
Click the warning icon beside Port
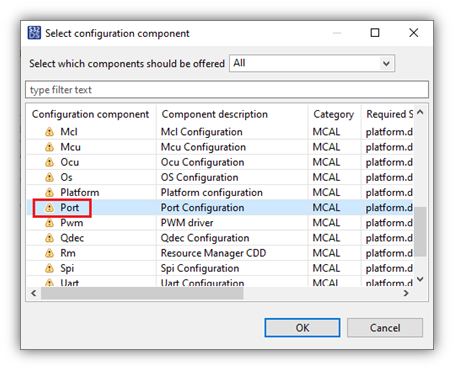[49, 208]
